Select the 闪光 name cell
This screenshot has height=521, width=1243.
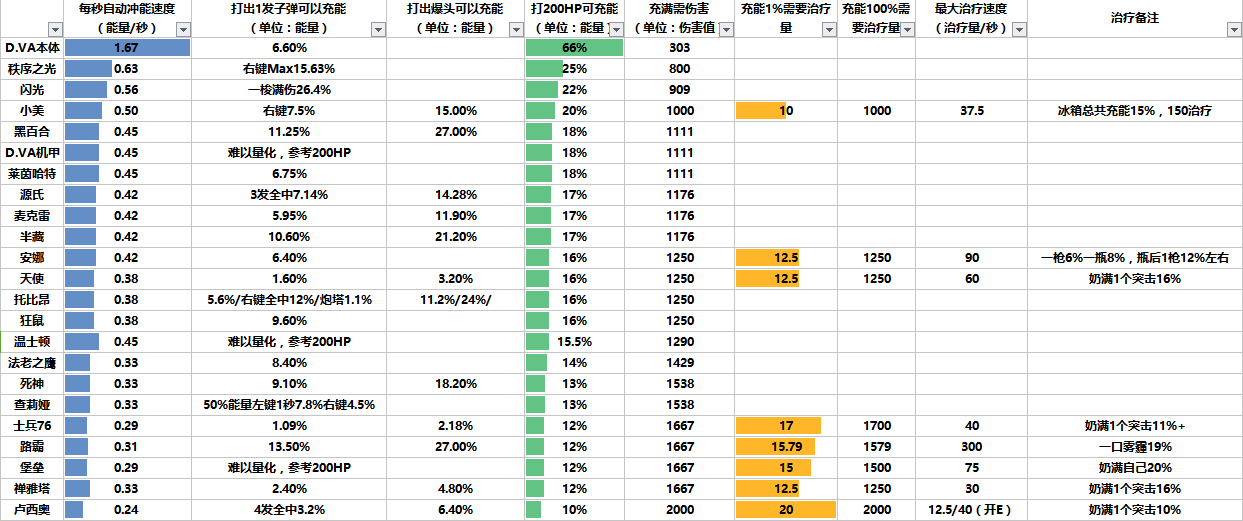point(32,90)
